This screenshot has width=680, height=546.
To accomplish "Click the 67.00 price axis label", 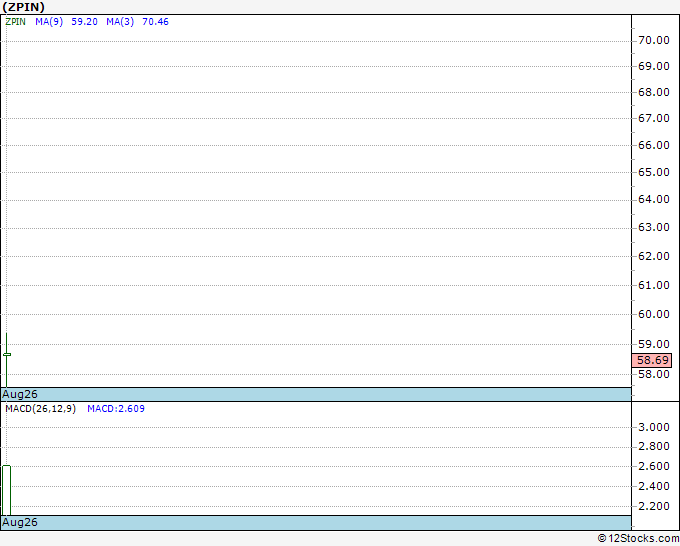I will coord(654,118).
